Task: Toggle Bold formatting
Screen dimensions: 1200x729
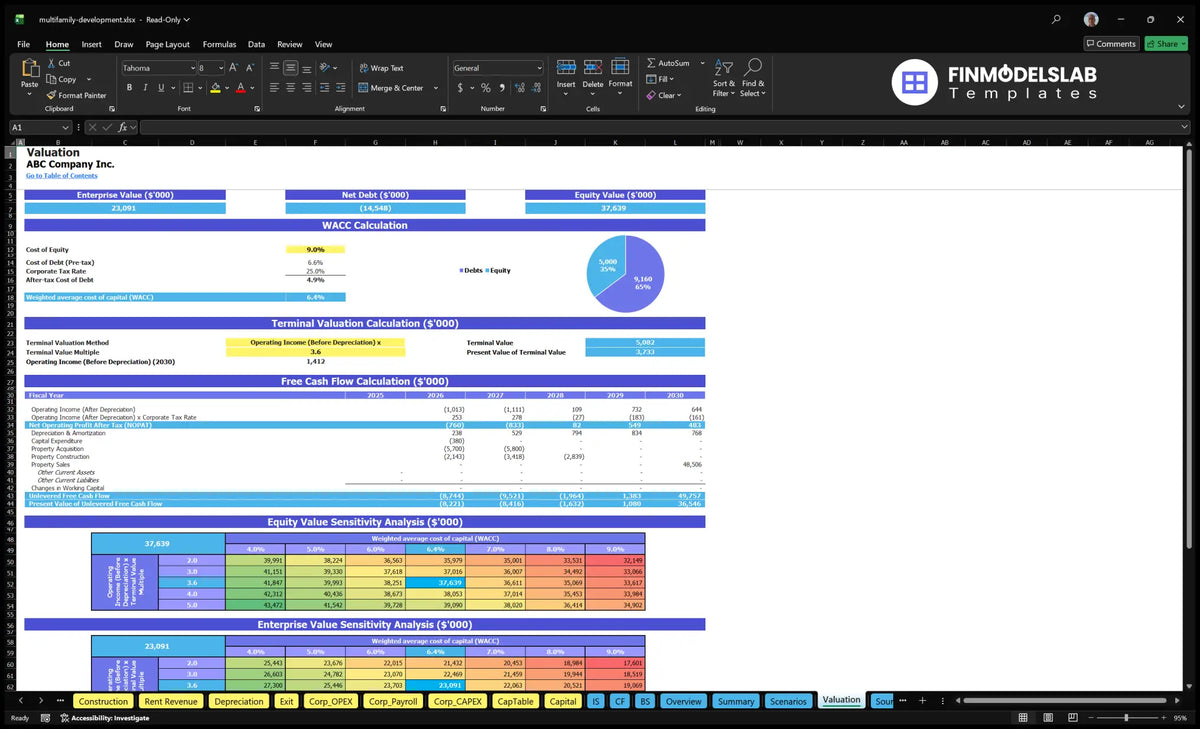Action: [x=130, y=88]
